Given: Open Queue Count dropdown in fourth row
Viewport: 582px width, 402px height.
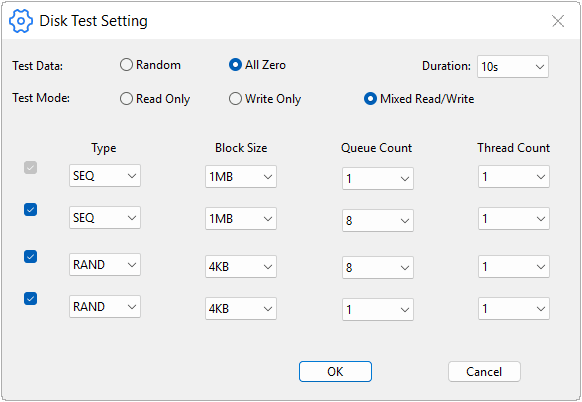Looking at the screenshot, I should pyautogui.click(x=378, y=310).
